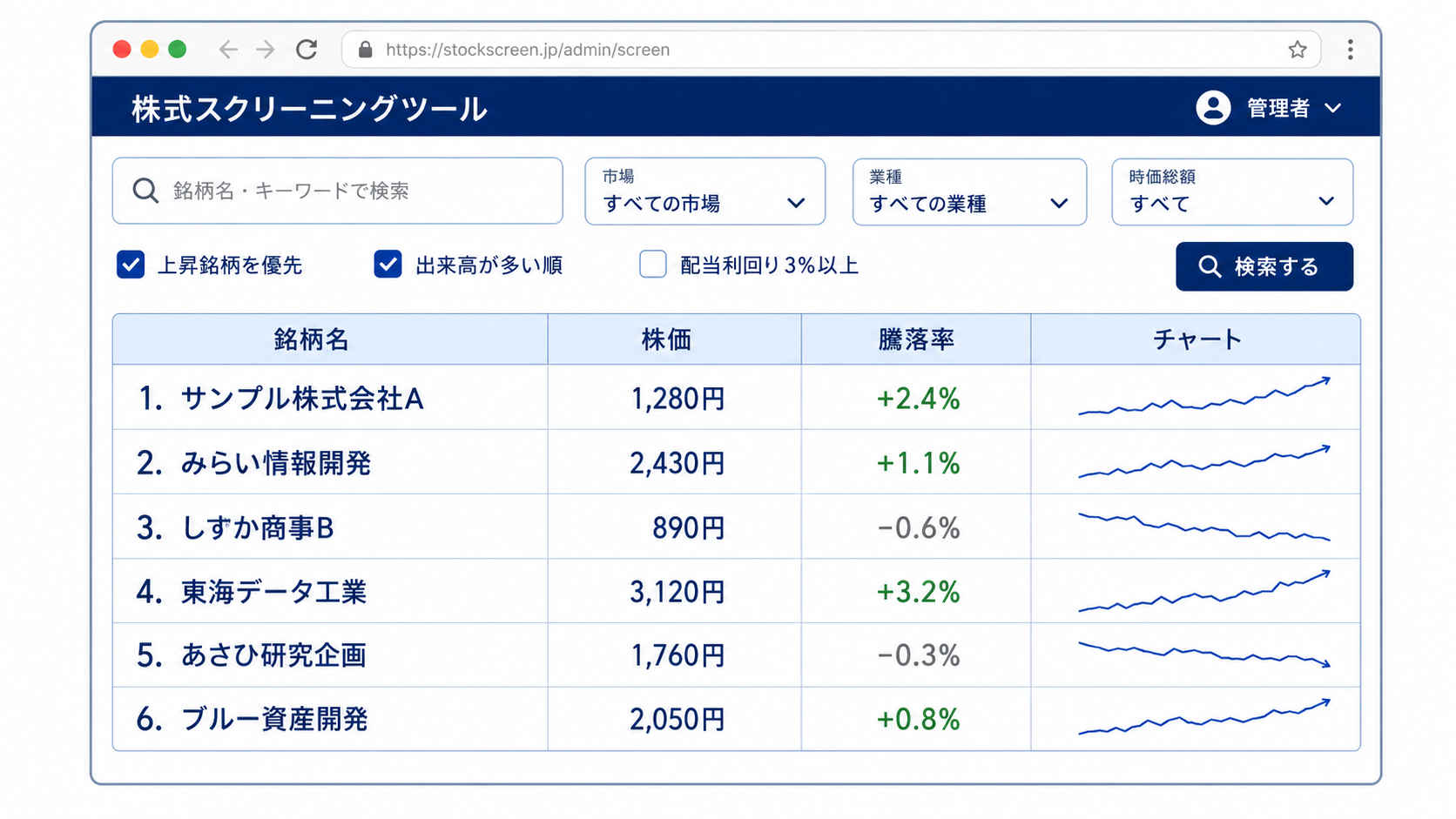Open the 業種 dropdown
The width and height of the screenshot is (1456, 819).
pos(969,191)
